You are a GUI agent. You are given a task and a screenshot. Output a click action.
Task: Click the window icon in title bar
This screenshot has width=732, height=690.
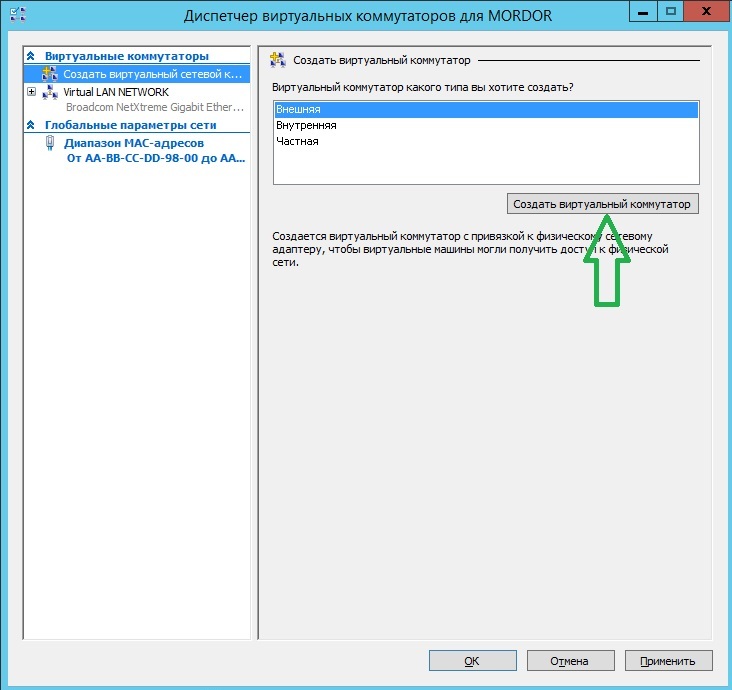17,15
